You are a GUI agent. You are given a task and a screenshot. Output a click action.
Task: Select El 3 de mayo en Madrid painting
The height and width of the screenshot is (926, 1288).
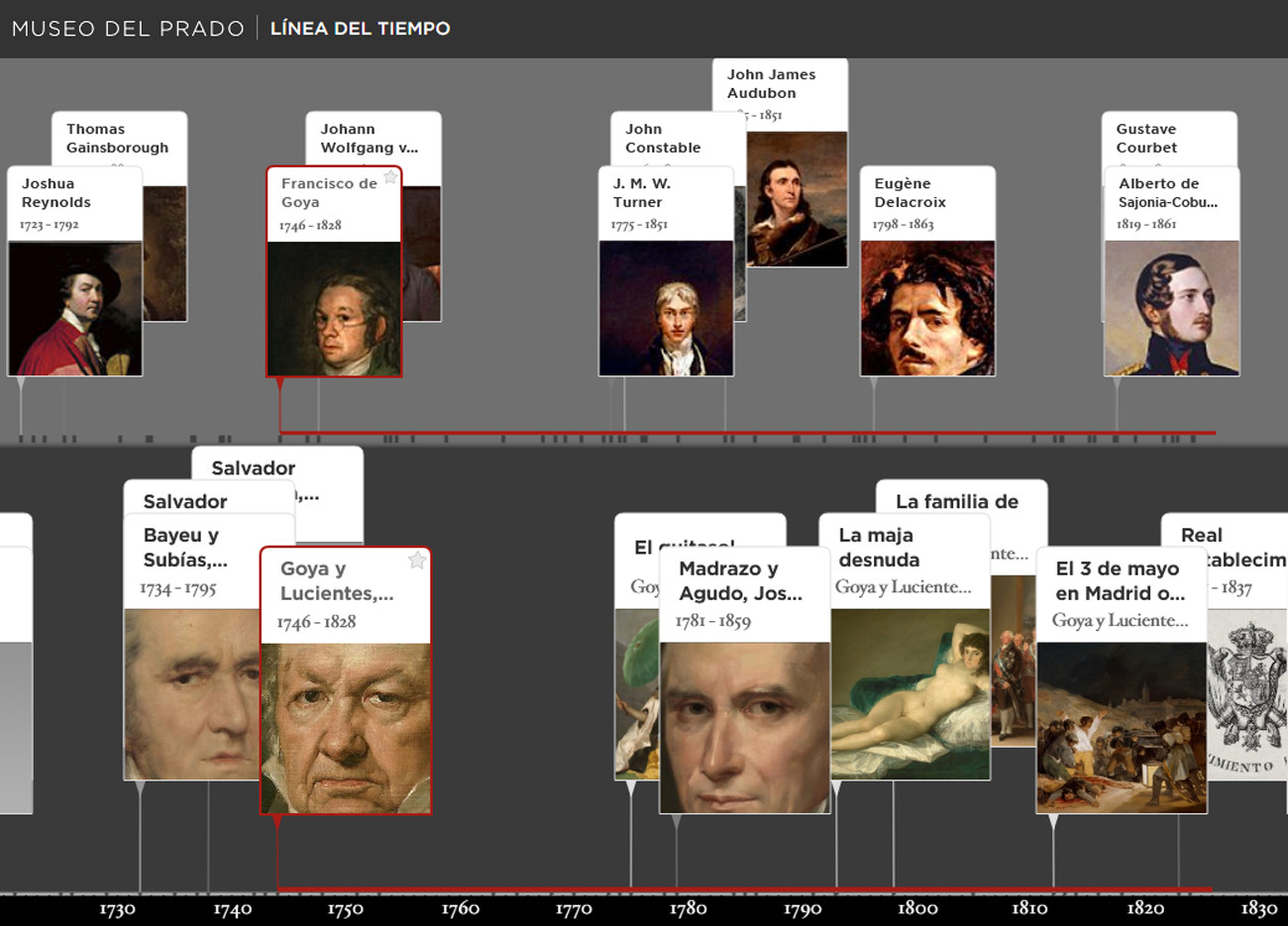pyautogui.click(x=1121, y=728)
